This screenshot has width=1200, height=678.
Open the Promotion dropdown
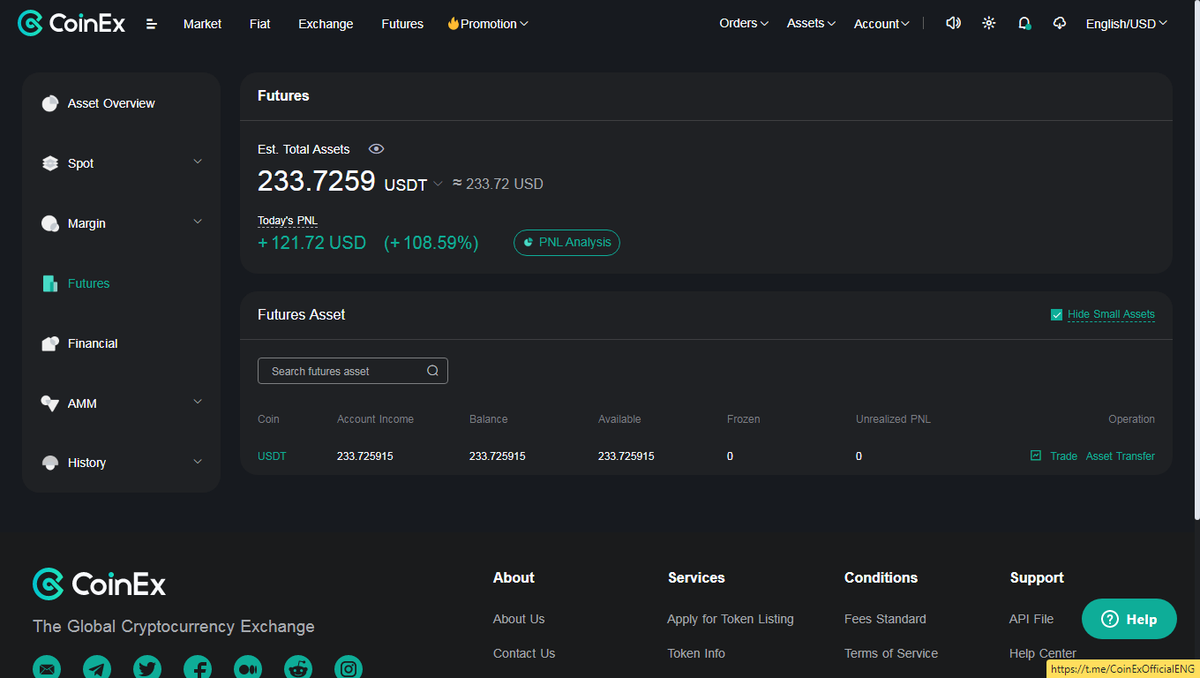pos(488,24)
